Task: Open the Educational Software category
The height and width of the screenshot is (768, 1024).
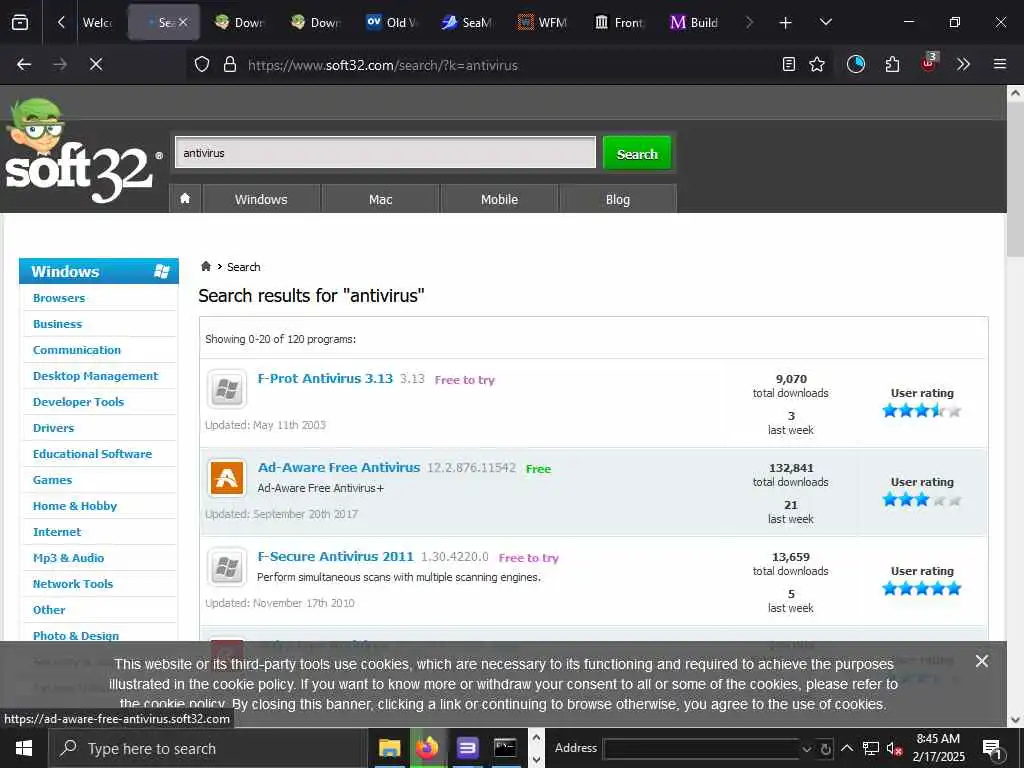Action: tap(92, 454)
